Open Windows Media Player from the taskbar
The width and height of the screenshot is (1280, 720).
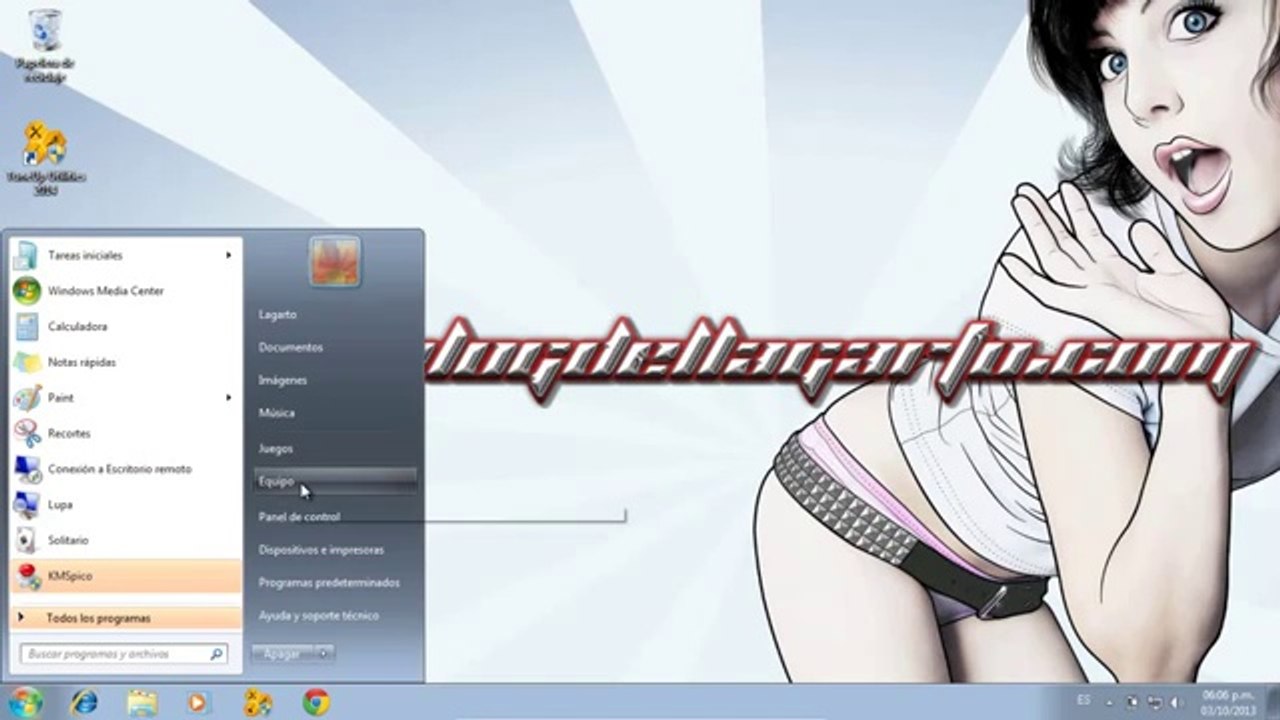coord(198,702)
